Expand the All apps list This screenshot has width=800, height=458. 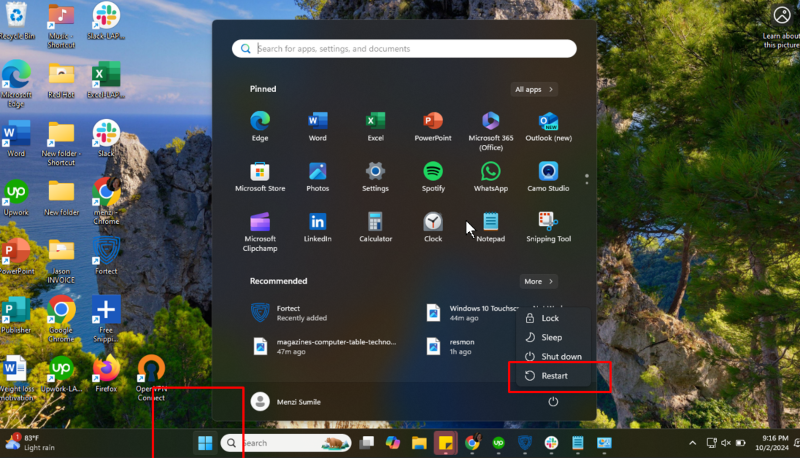pos(534,89)
